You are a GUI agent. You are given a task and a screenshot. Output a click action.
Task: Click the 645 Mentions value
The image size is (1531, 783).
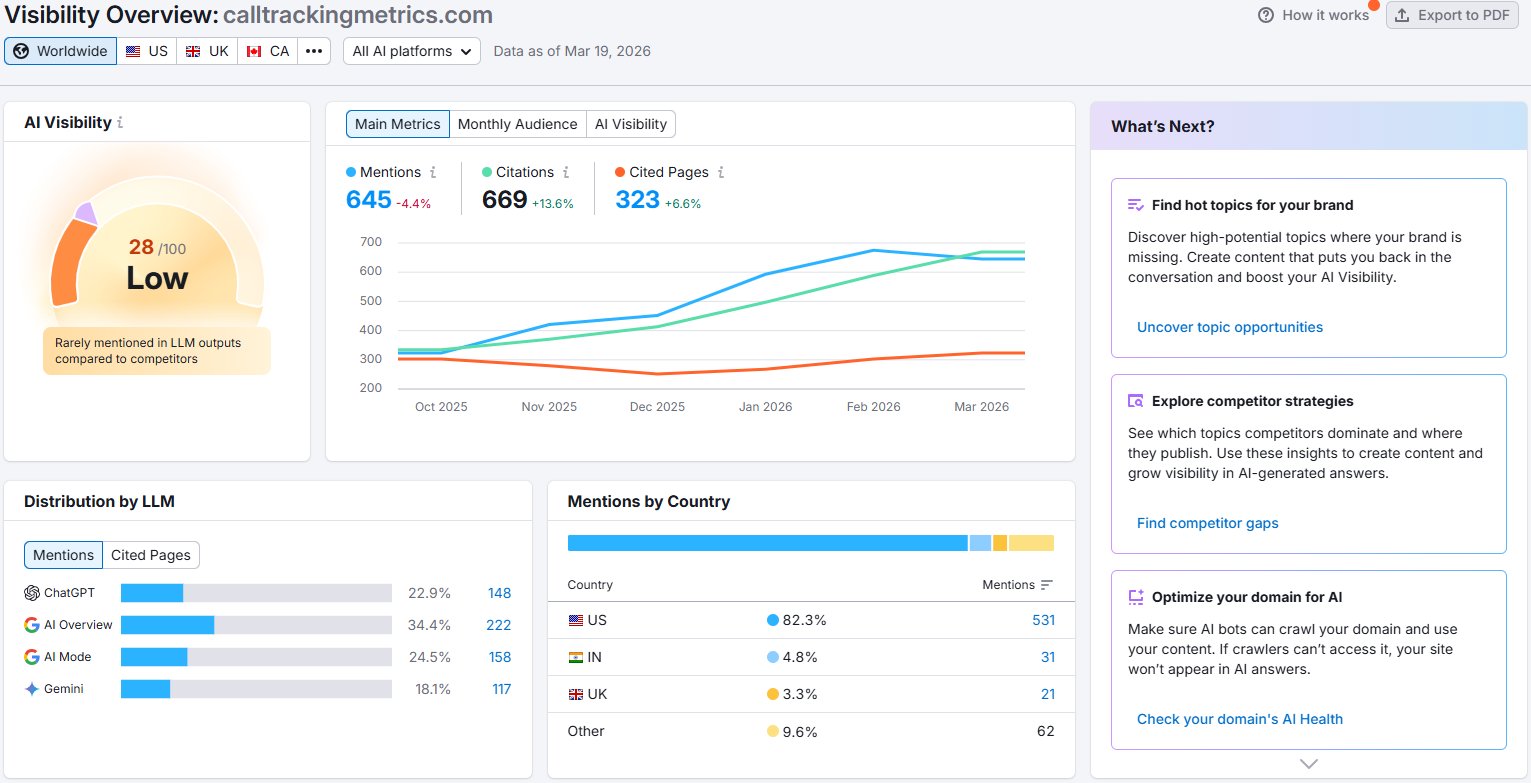[369, 200]
